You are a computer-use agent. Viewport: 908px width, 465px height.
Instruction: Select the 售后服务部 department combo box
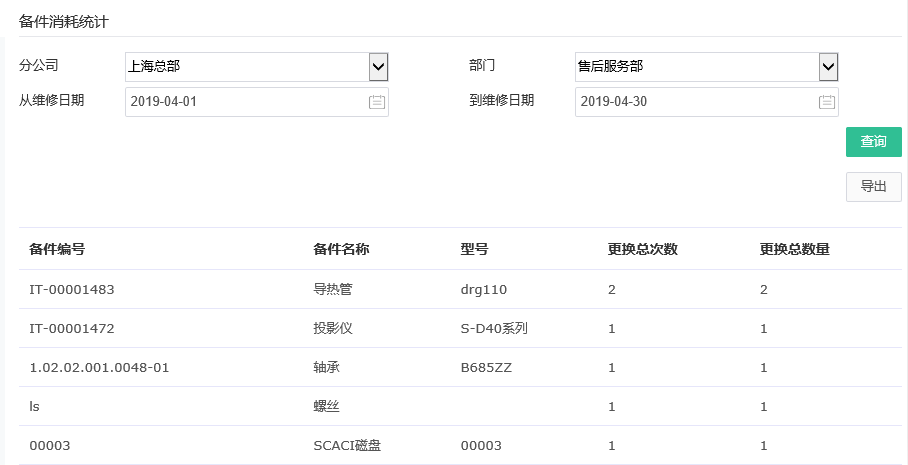(695, 67)
